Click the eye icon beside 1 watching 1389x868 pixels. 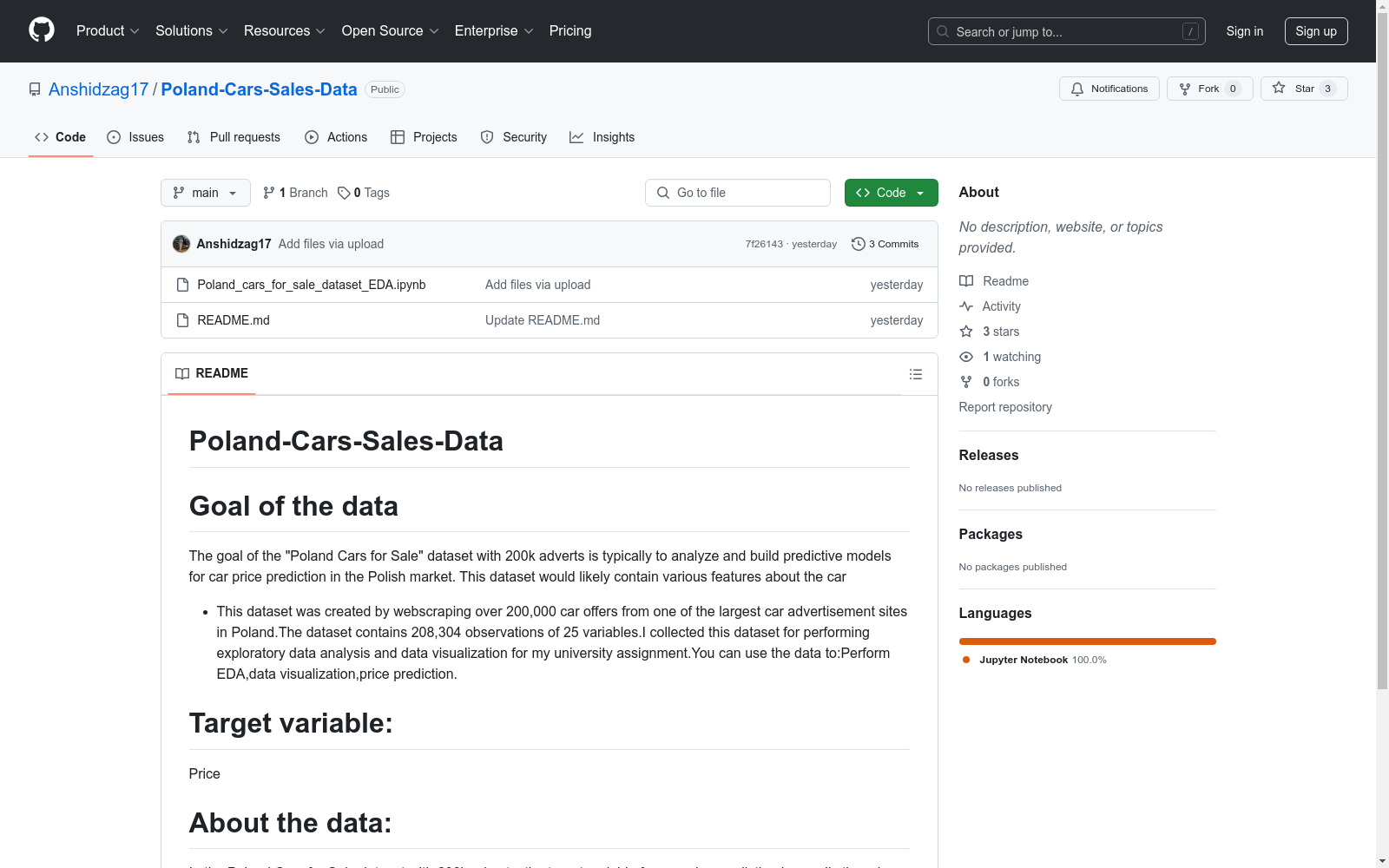[x=966, y=357]
